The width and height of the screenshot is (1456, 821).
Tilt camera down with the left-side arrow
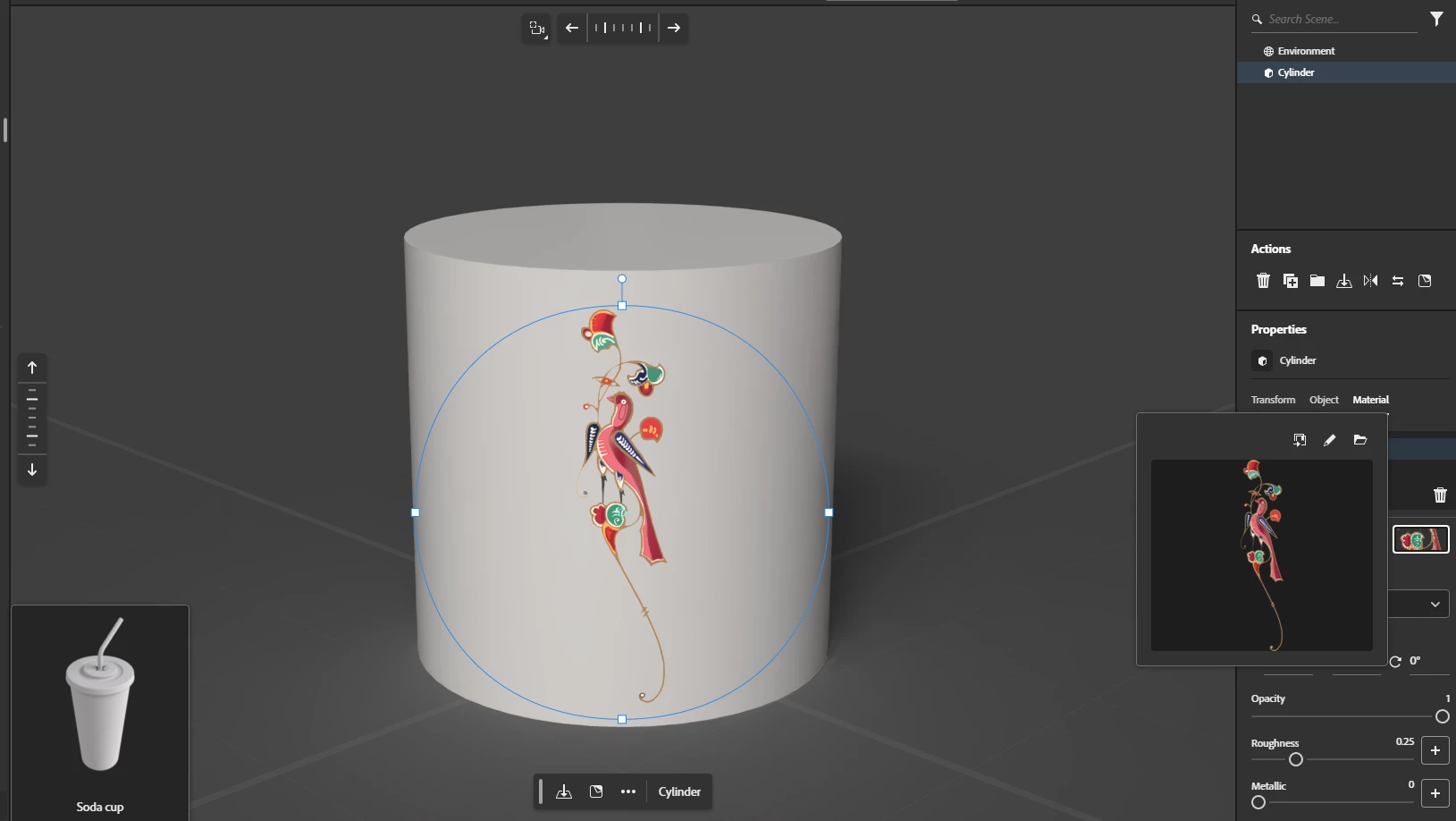coord(32,470)
